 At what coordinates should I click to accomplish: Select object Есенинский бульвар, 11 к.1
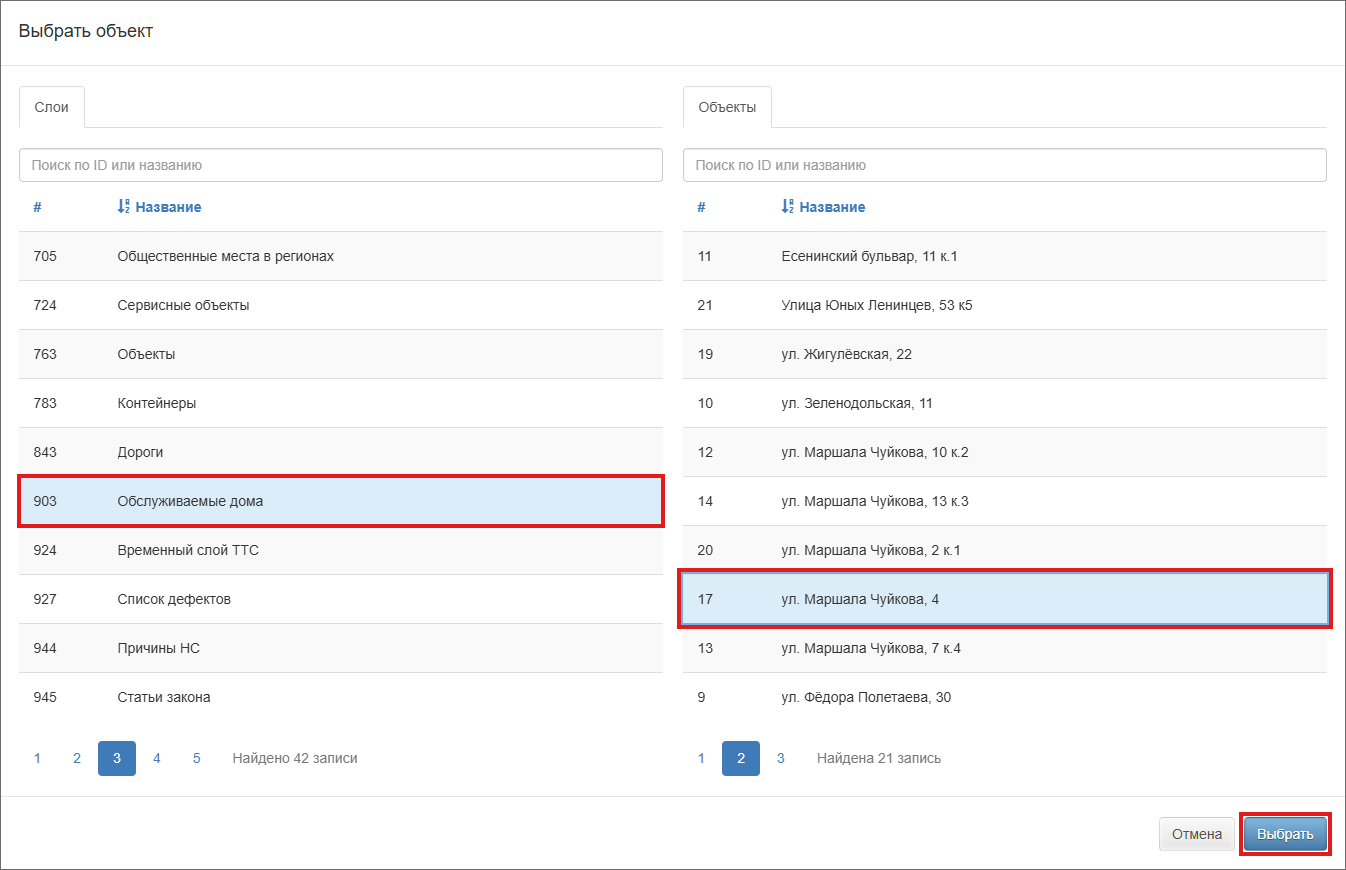1004,256
